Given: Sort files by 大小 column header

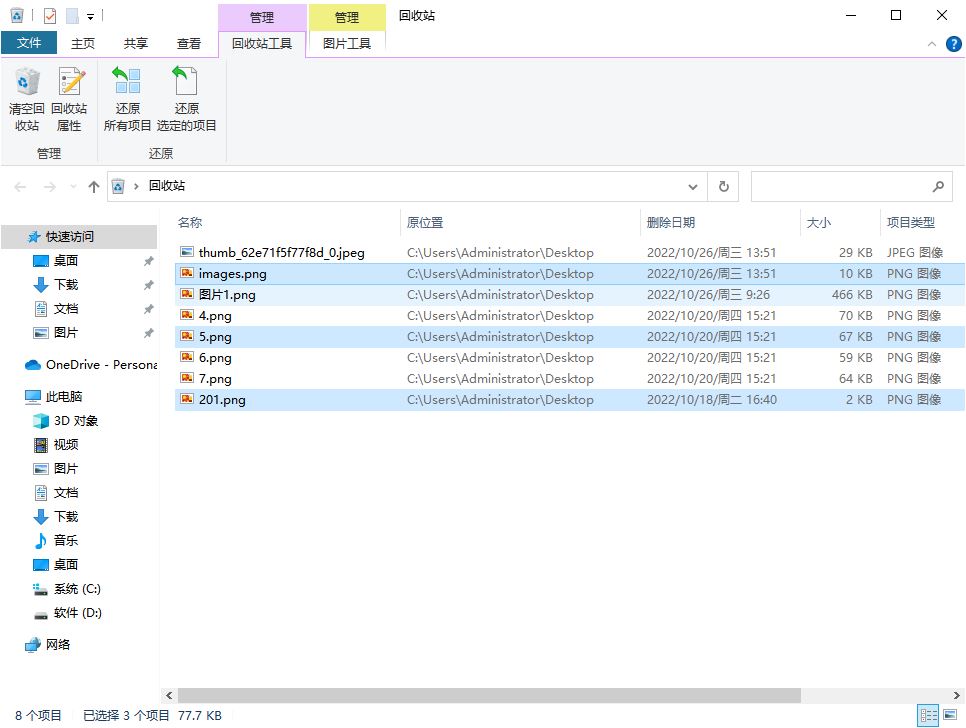Looking at the screenshot, I should click(x=818, y=223).
